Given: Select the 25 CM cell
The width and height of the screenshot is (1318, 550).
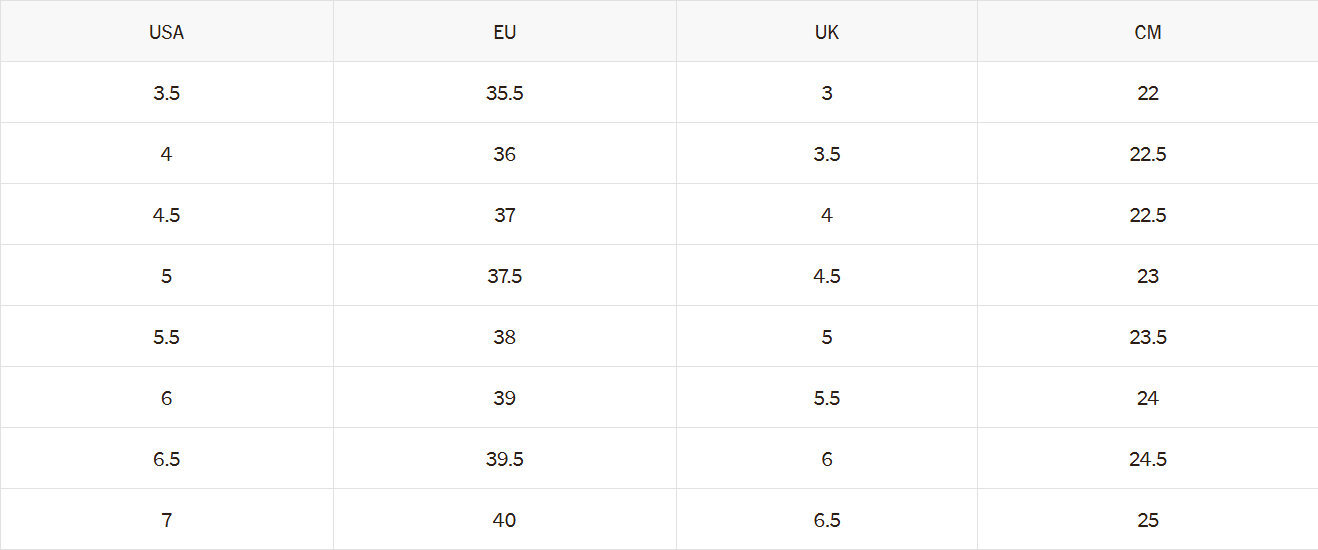Looking at the screenshot, I should [1148, 520].
